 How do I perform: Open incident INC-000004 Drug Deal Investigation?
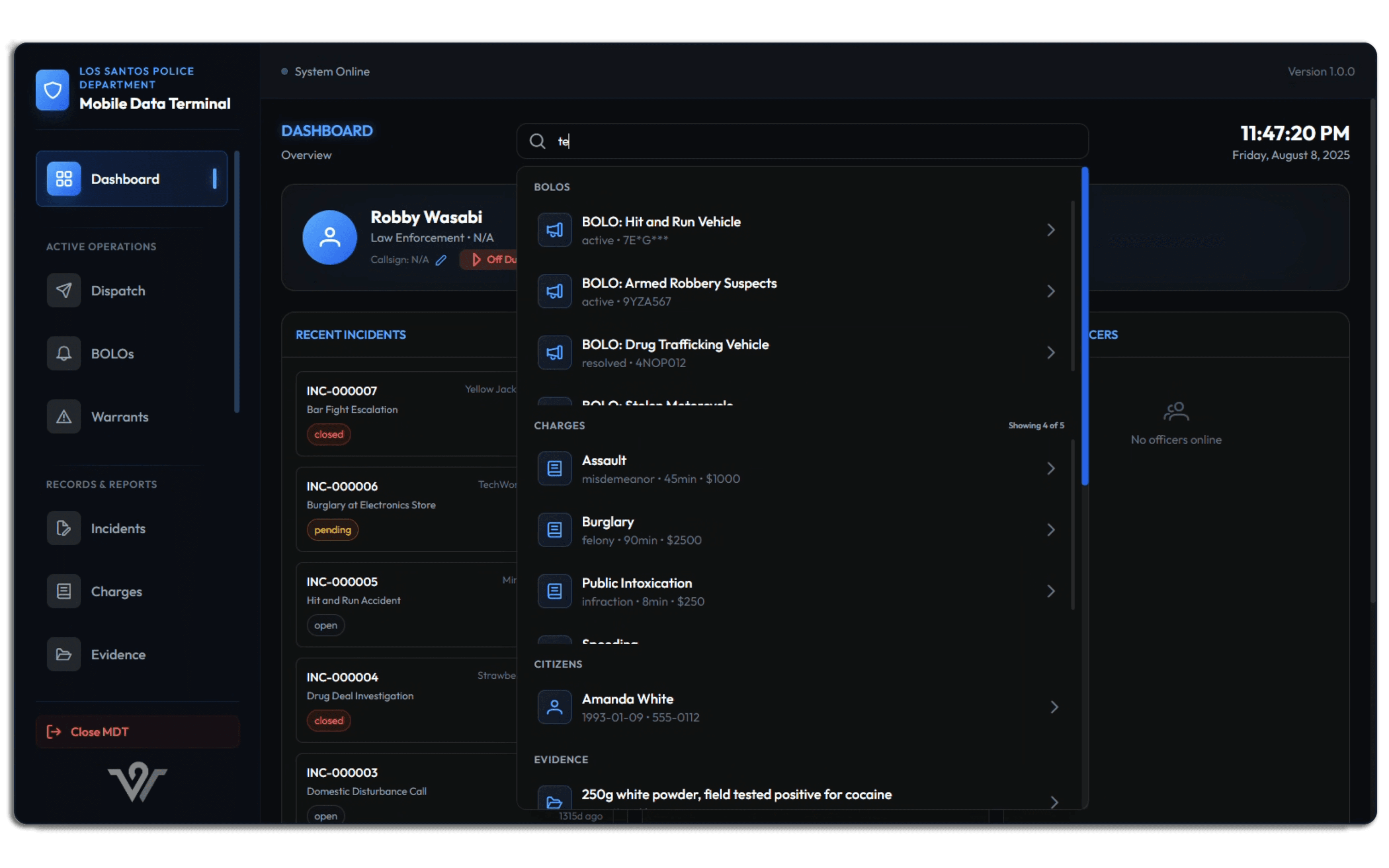click(406, 700)
